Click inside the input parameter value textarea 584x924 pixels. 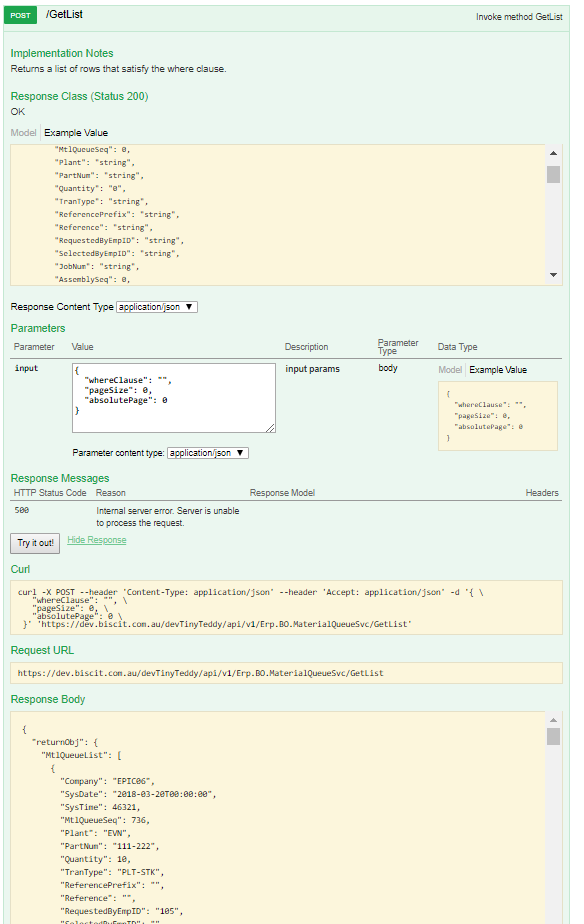pos(174,398)
